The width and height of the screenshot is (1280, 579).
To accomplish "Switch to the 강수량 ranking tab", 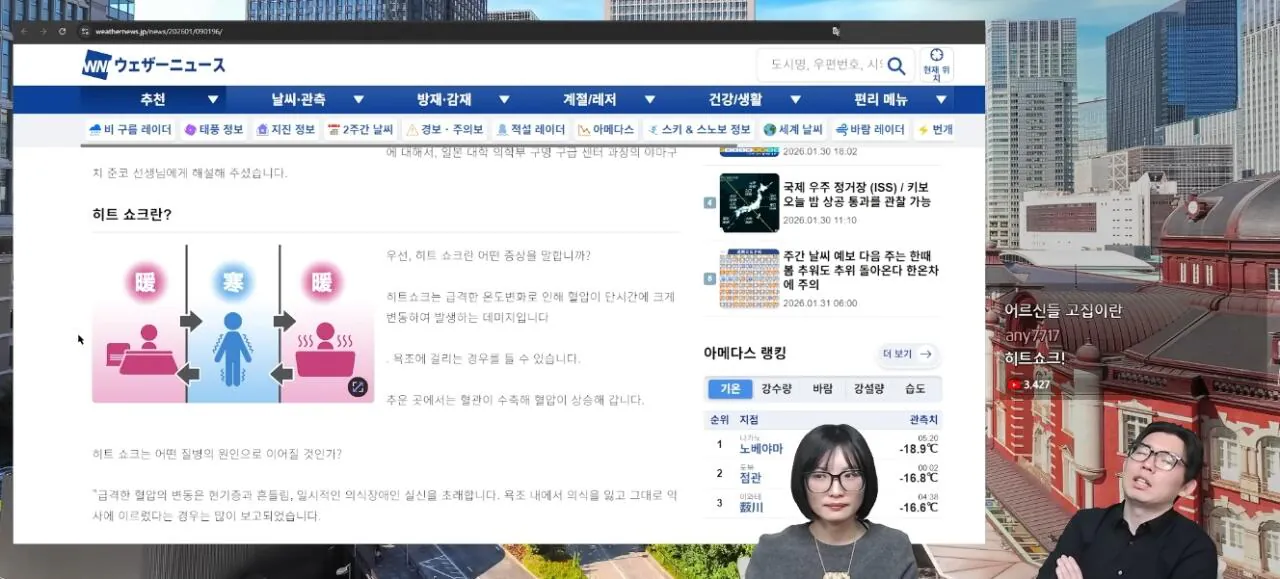I will click(777, 389).
